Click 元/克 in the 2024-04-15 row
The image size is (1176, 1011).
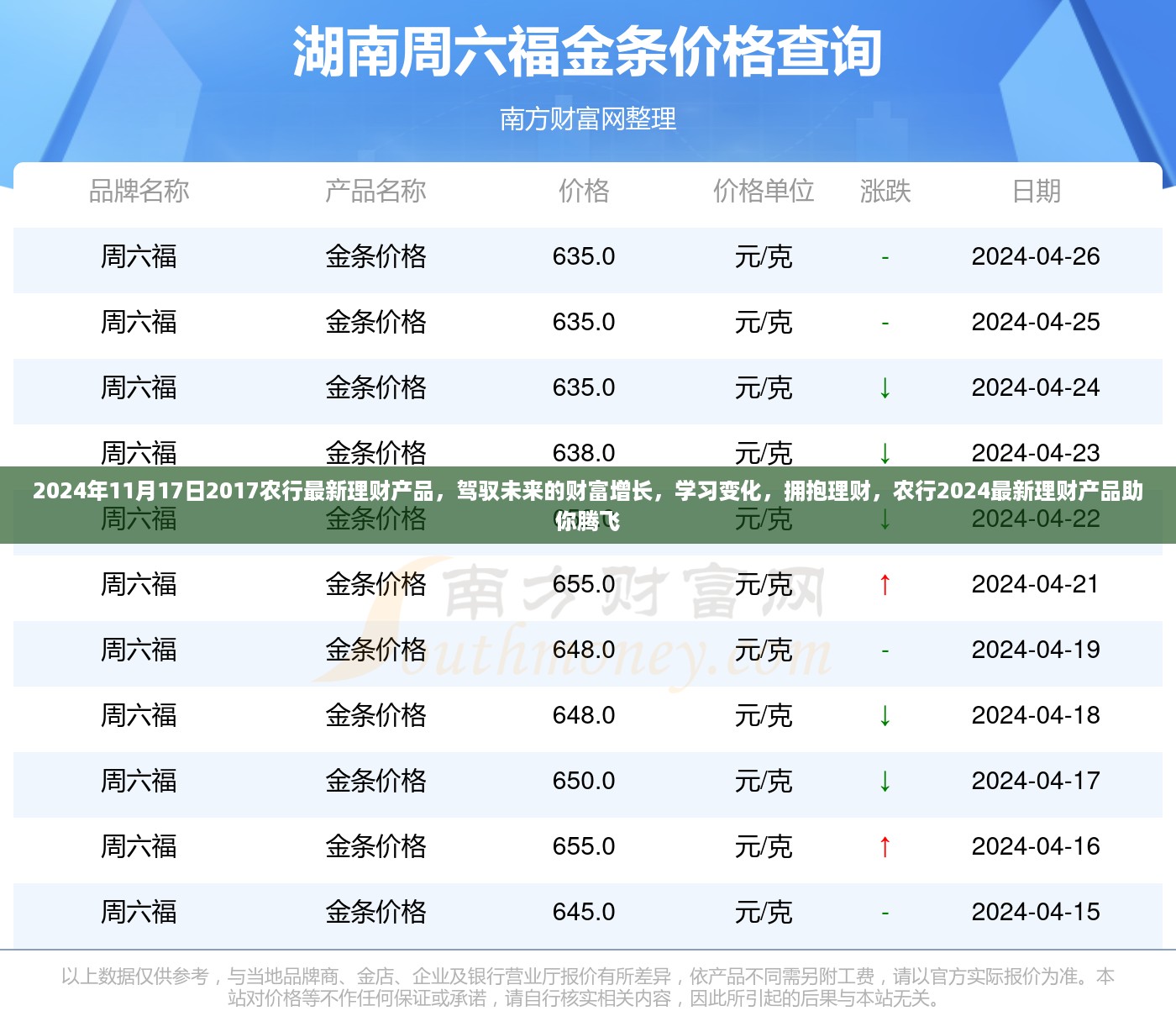(764, 912)
